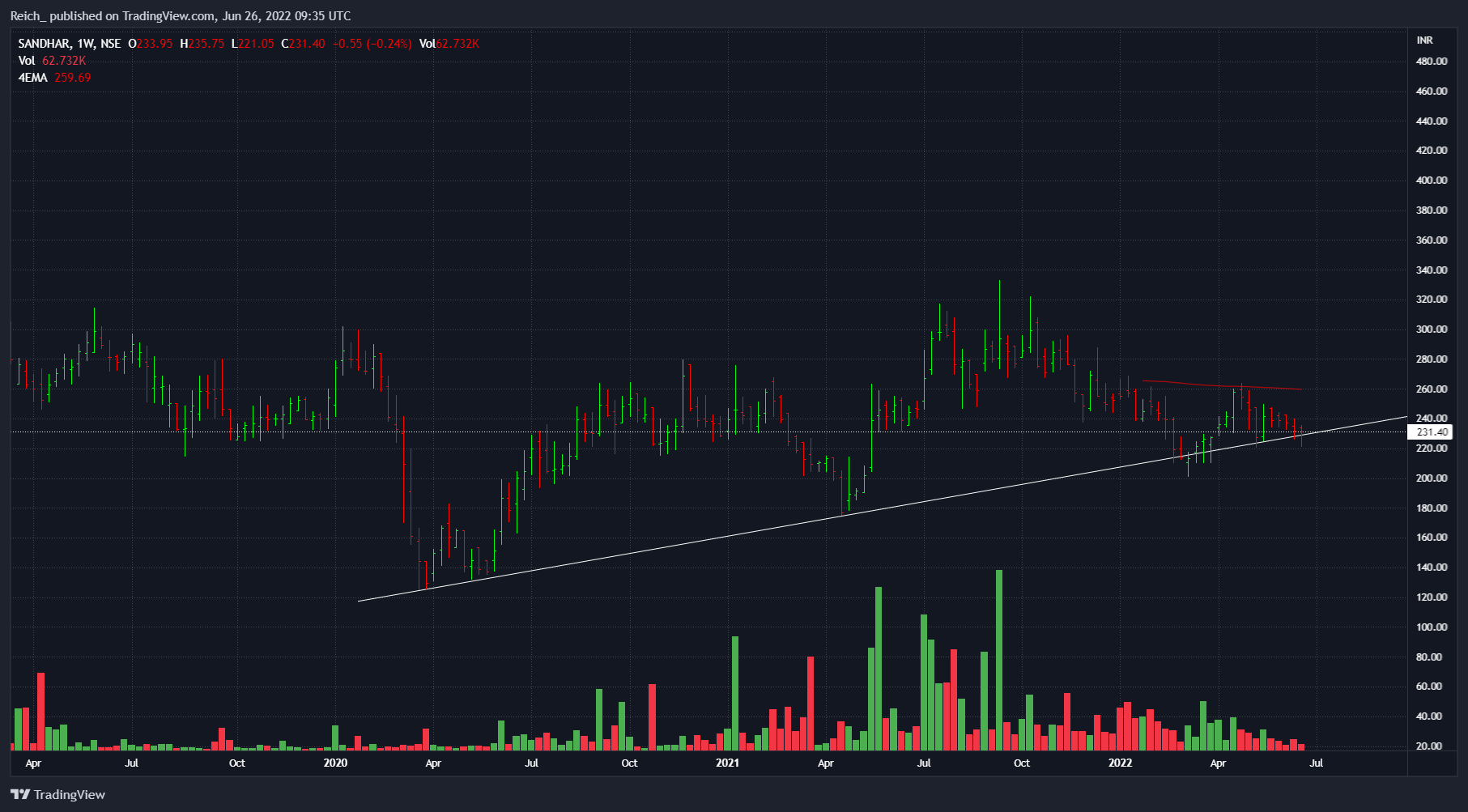This screenshot has height=812, width=1468.
Task: Click the NSE exchange label in legend
Action: pos(111,44)
